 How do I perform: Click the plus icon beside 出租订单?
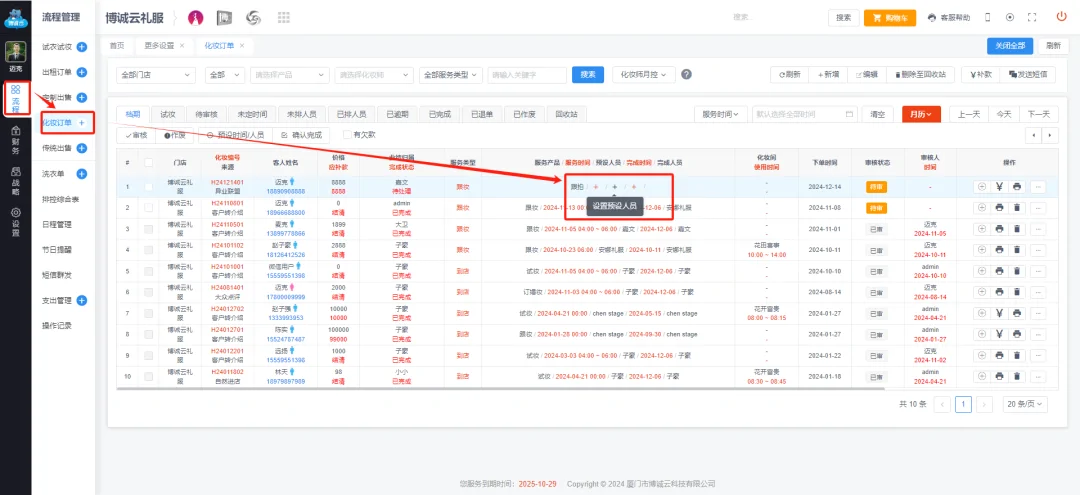82,72
